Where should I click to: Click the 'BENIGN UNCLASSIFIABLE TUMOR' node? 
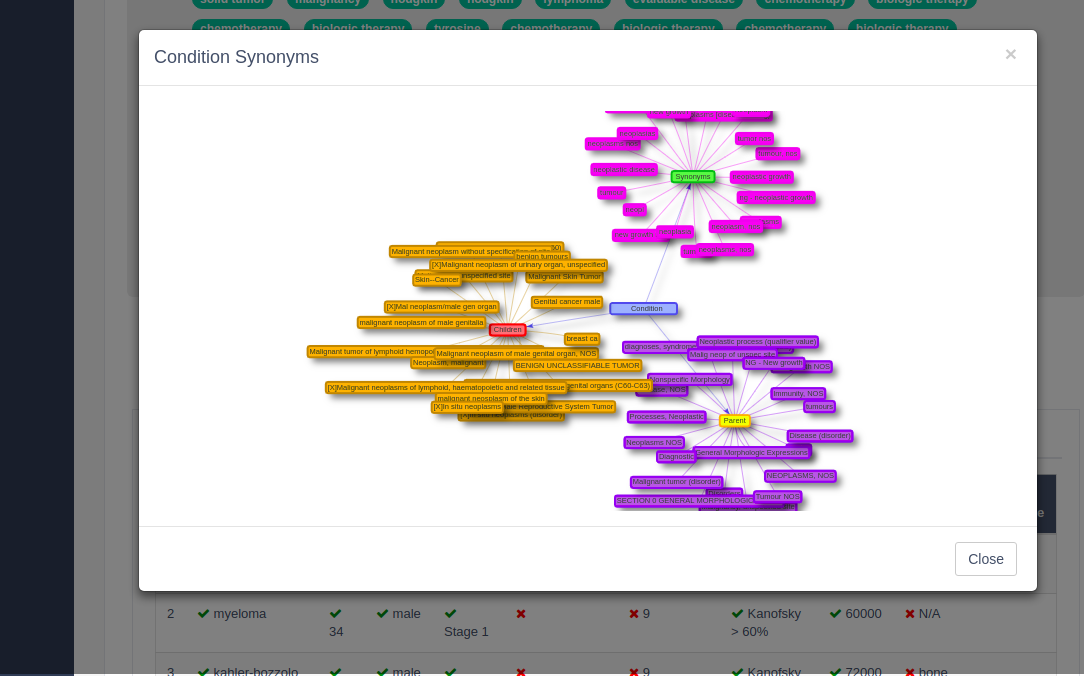point(577,365)
